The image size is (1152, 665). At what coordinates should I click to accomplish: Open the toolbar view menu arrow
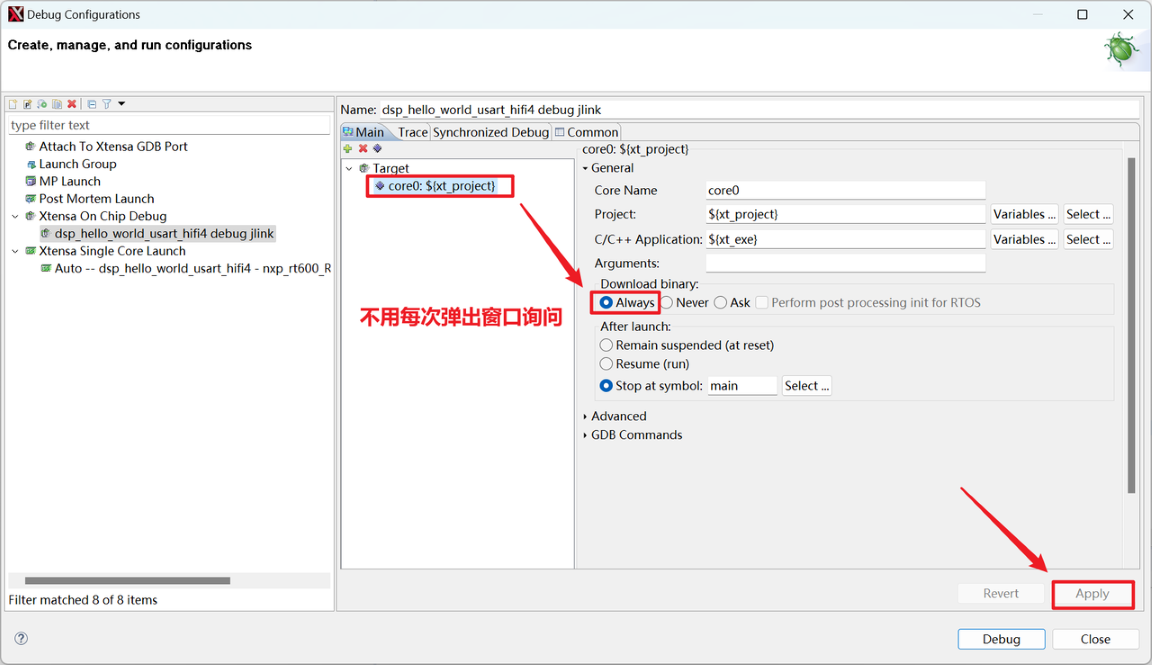(121, 103)
